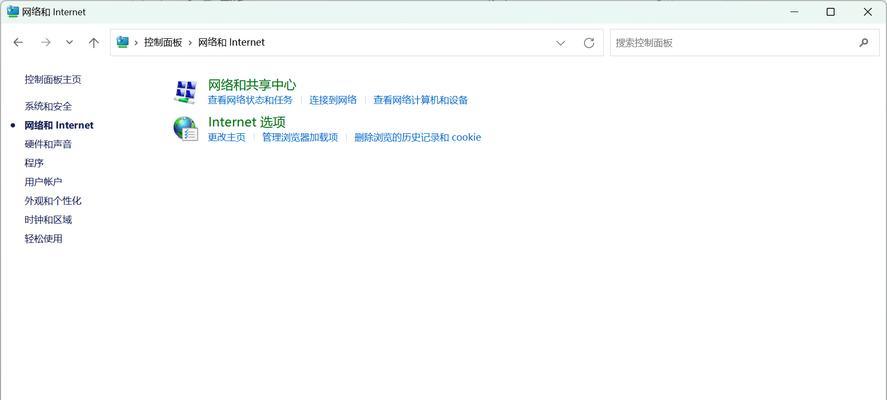Click 删除浏览的历史记录和 cookie link
The width and height of the screenshot is (887, 400).
click(417, 137)
